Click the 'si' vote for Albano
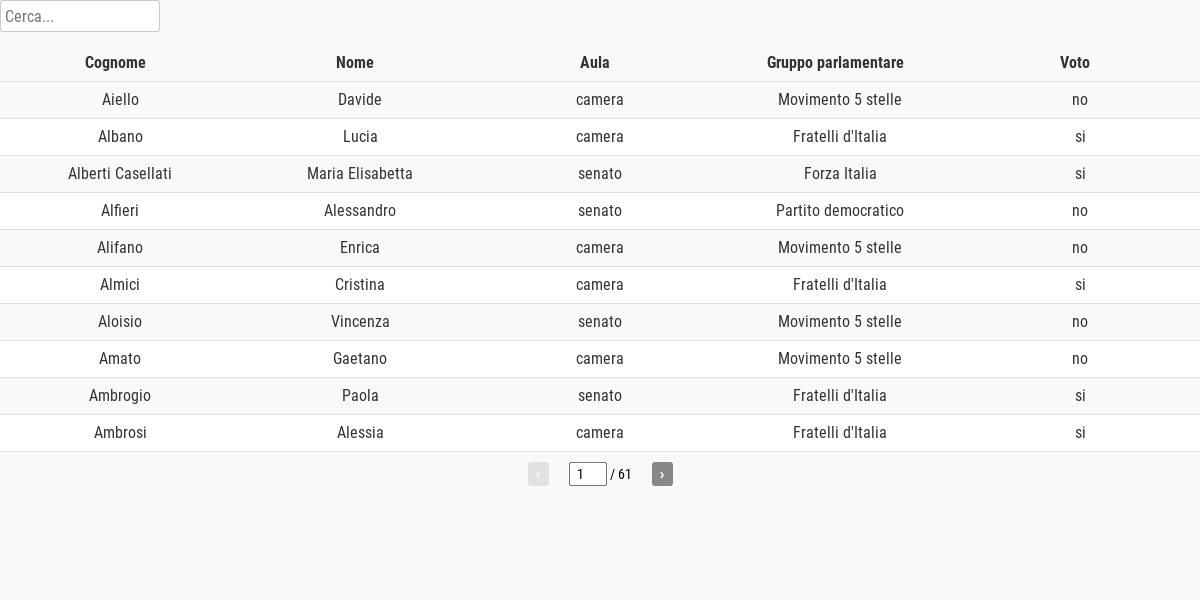This screenshot has width=1200, height=600. point(1080,137)
